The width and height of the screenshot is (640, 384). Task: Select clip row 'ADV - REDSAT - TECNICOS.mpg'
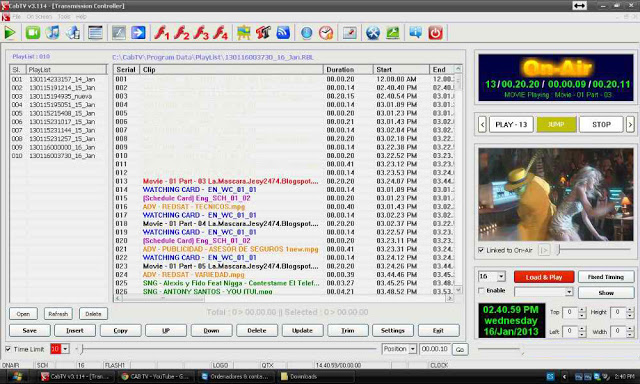point(194,206)
